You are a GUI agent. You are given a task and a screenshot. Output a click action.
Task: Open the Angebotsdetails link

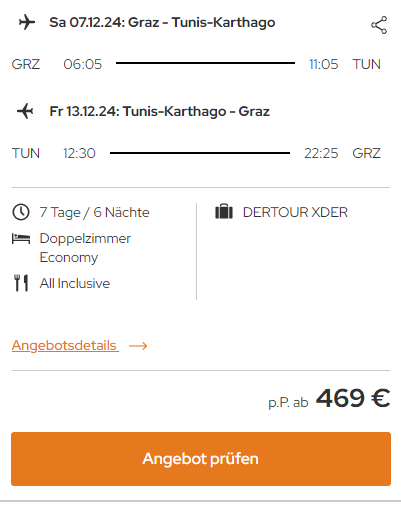click(x=65, y=346)
